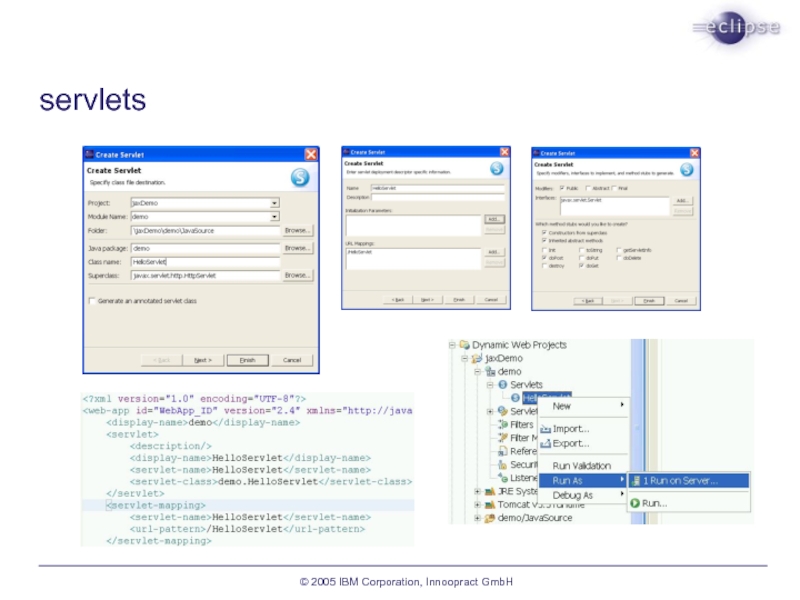Click Add for Initialization Parameters
Image resolution: width=800 pixels, height=600 pixels.
pyautogui.click(x=493, y=219)
